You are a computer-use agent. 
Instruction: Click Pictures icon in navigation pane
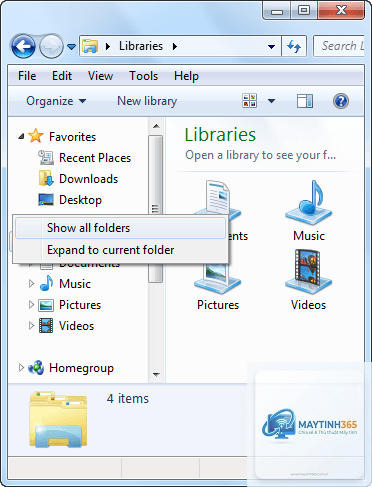click(x=46, y=305)
